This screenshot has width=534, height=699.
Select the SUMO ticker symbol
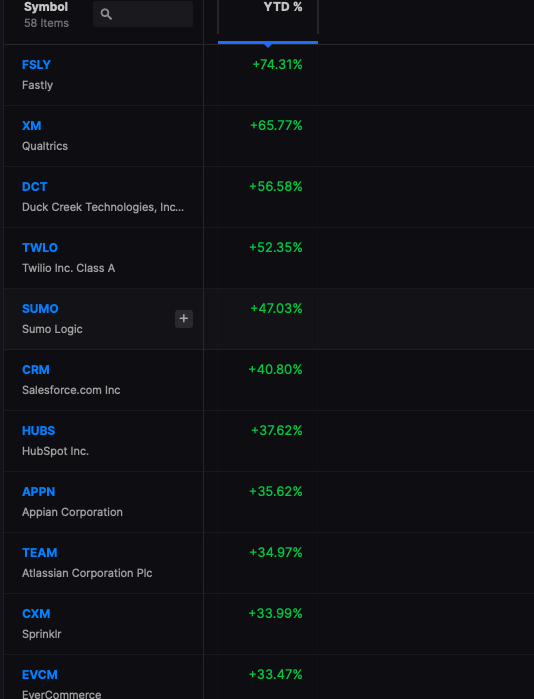pyautogui.click(x=40, y=309)
